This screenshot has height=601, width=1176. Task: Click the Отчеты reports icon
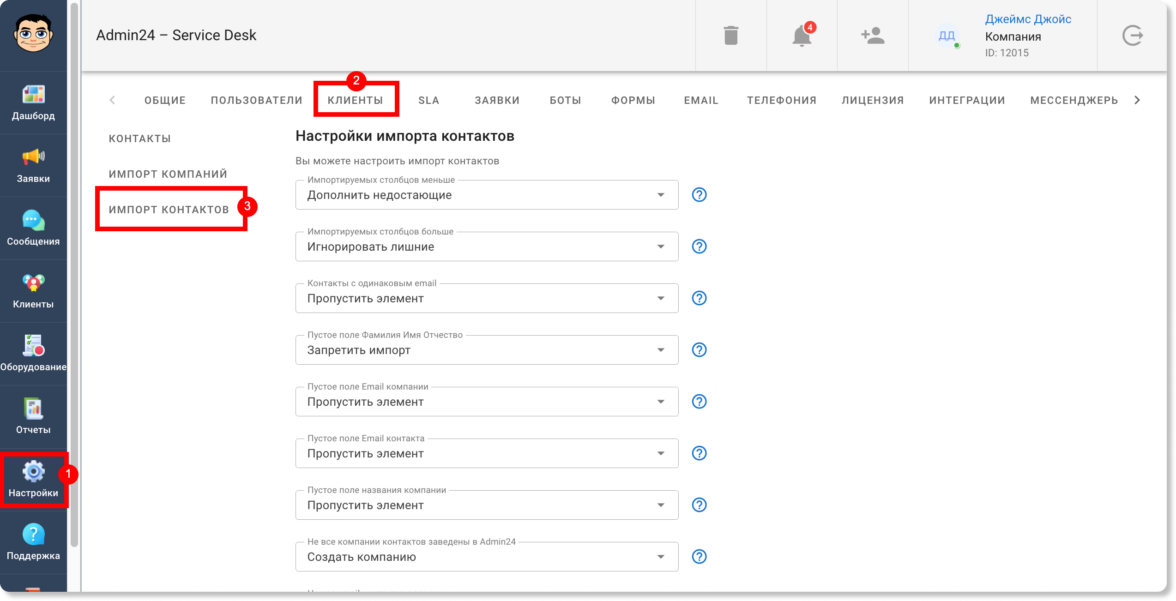tap(33, 409)
